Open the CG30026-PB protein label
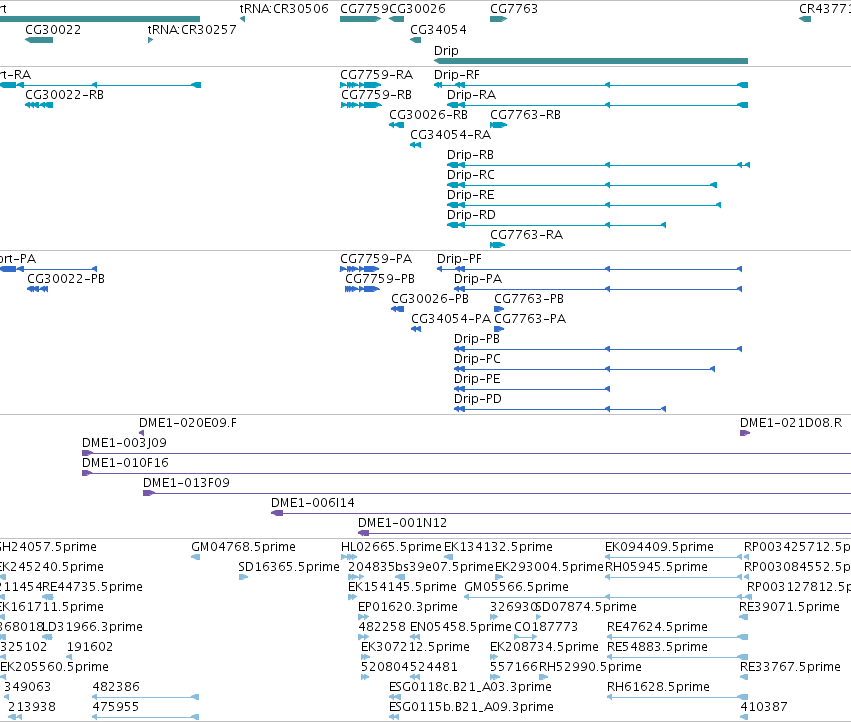The image size is (851, 722). [430, 299]
